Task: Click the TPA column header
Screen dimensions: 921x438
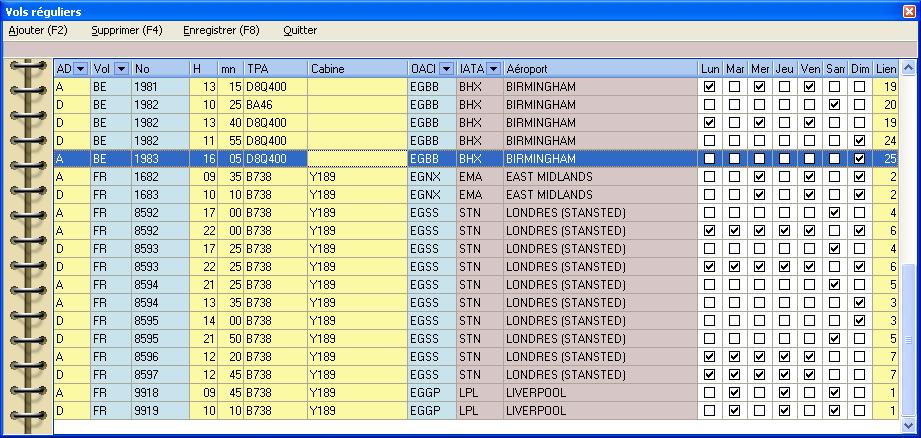Action: pos(275,69)
